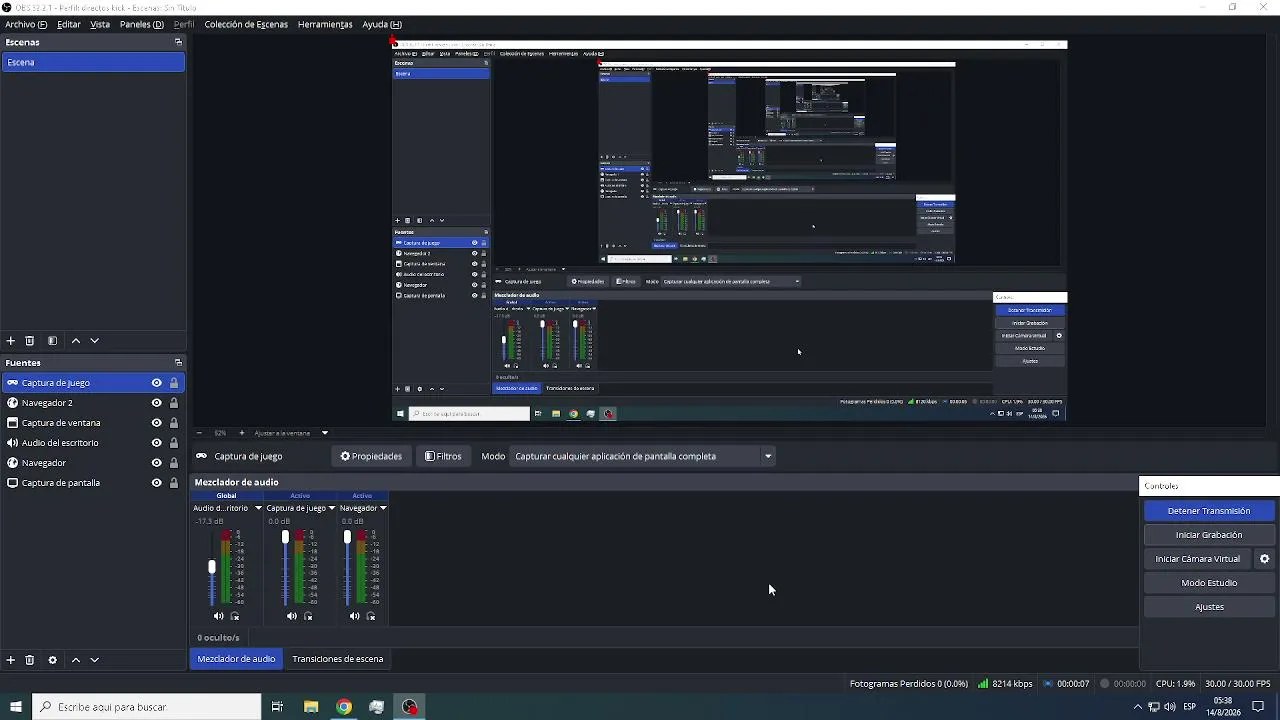Open Google Chrome from the taskbar
The height and width of the screenshot is (720, 1280).
pyautogui.click(x=344, y=707)
